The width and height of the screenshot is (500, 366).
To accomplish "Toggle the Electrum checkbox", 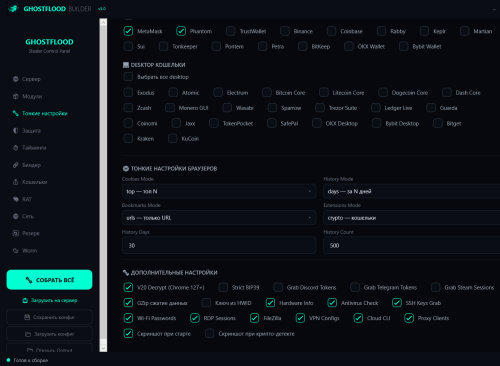I will (x=218, y=92).
